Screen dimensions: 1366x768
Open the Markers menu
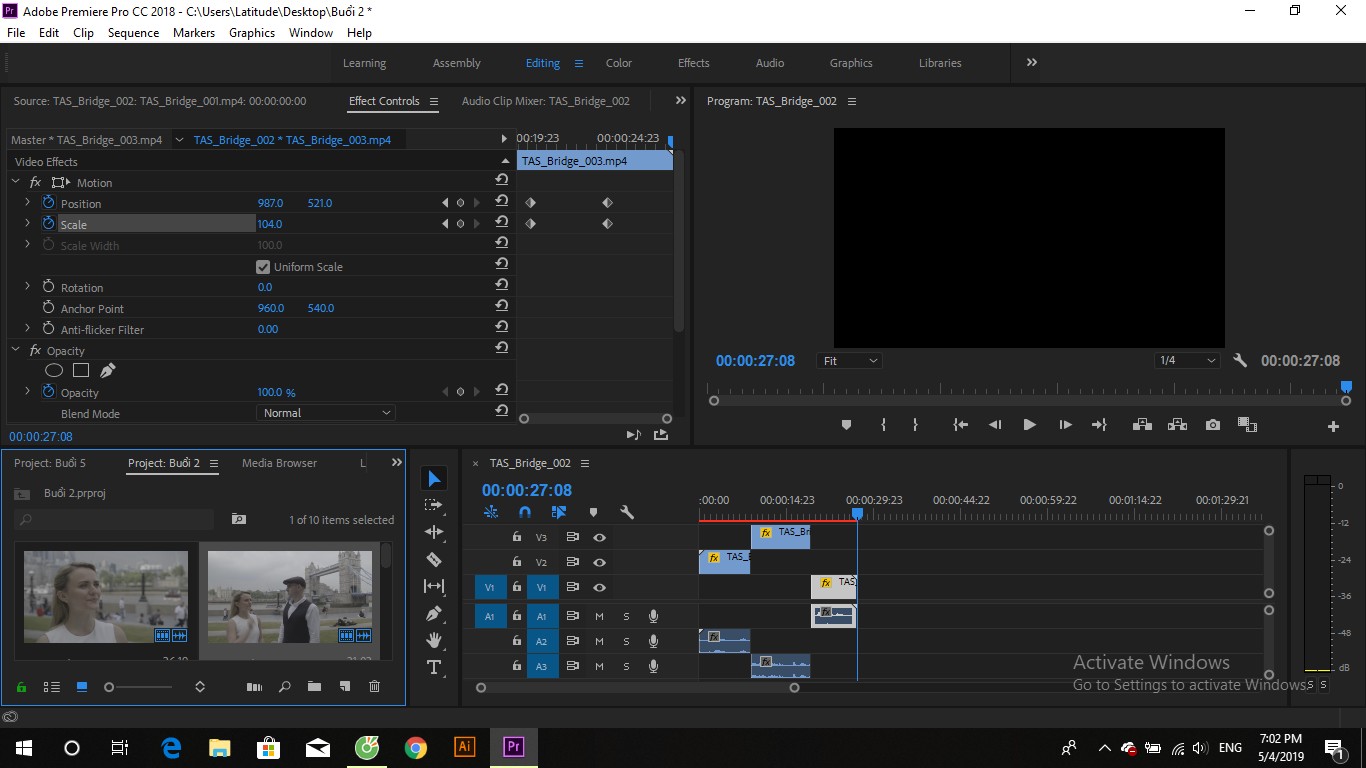pos(194,33)
